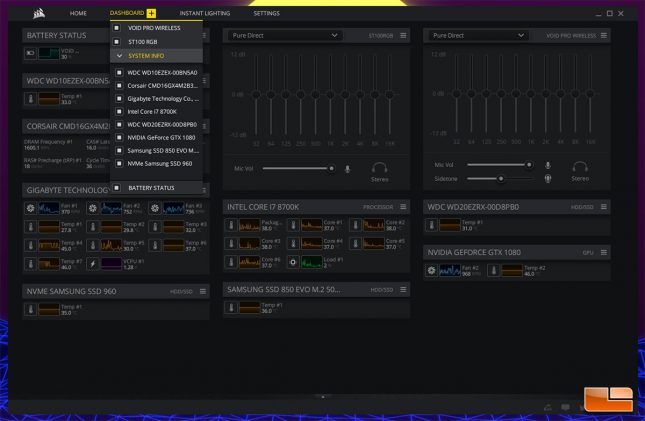Viewport: 645px width, 421px height.
Task: Open the WDC WD20EZRX-00D8PB0 panel menu
Action: [603, 207]
